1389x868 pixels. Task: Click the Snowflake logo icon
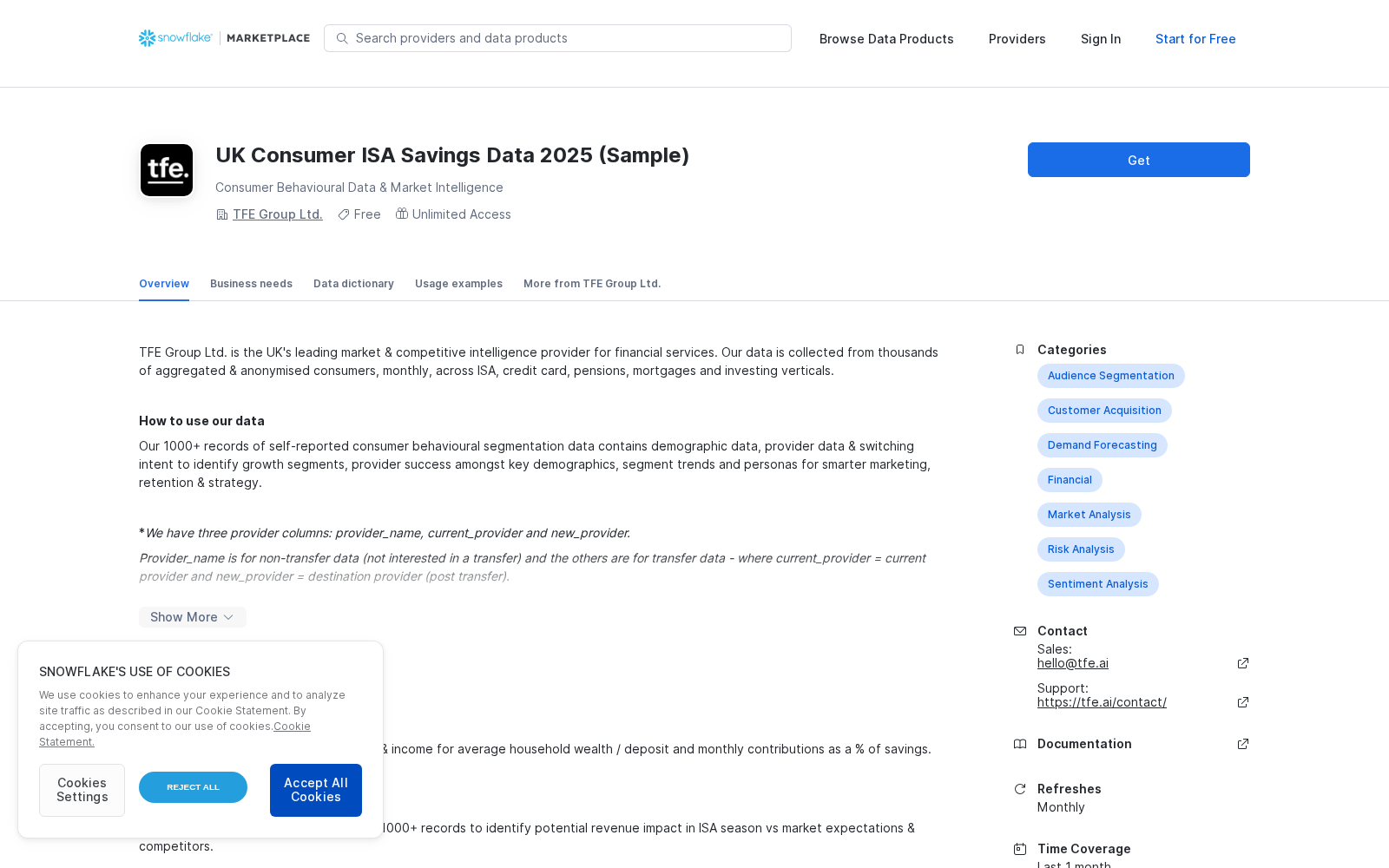[147, 38]
